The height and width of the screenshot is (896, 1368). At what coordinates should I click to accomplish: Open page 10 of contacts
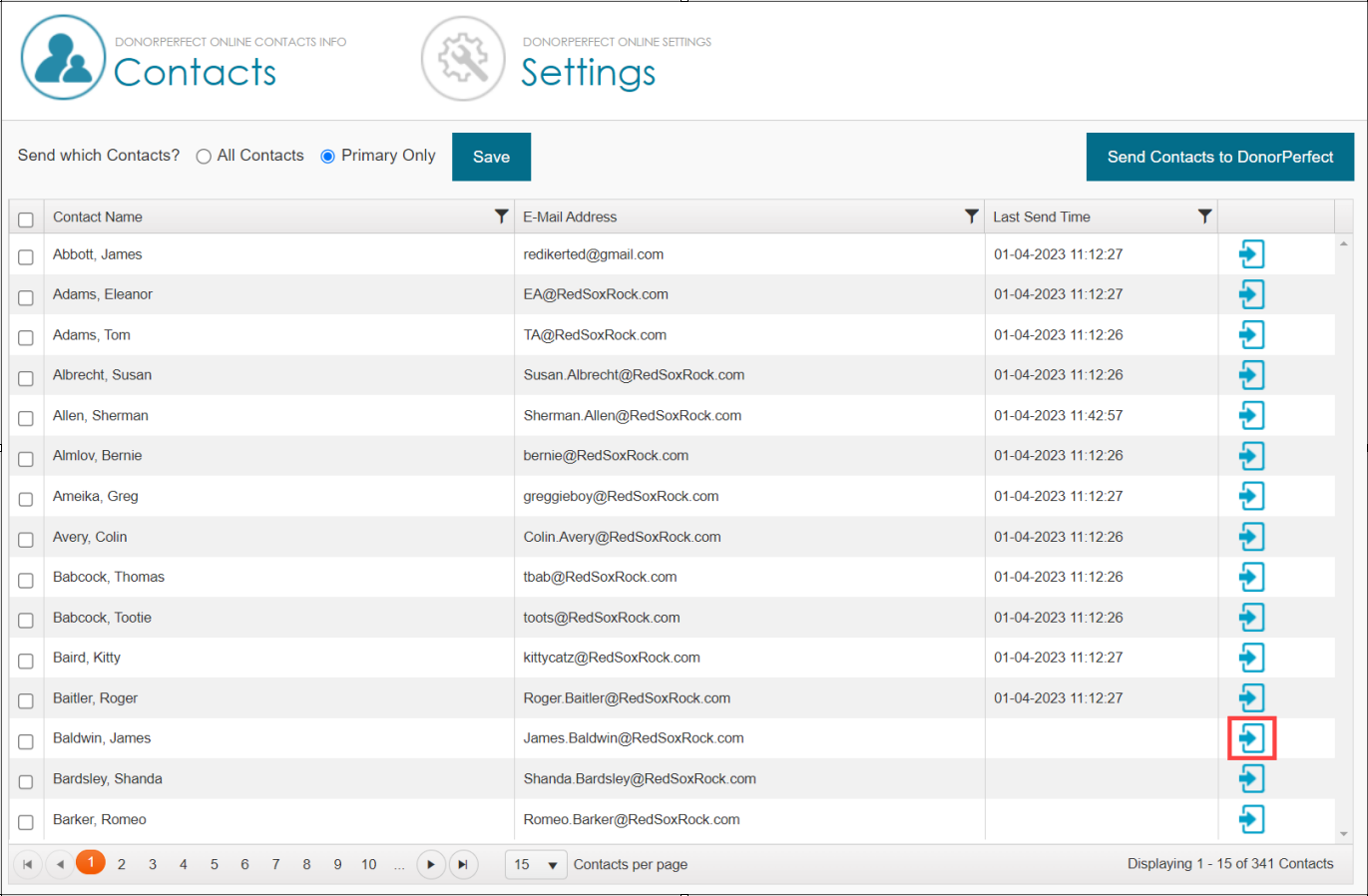point(369,864)
